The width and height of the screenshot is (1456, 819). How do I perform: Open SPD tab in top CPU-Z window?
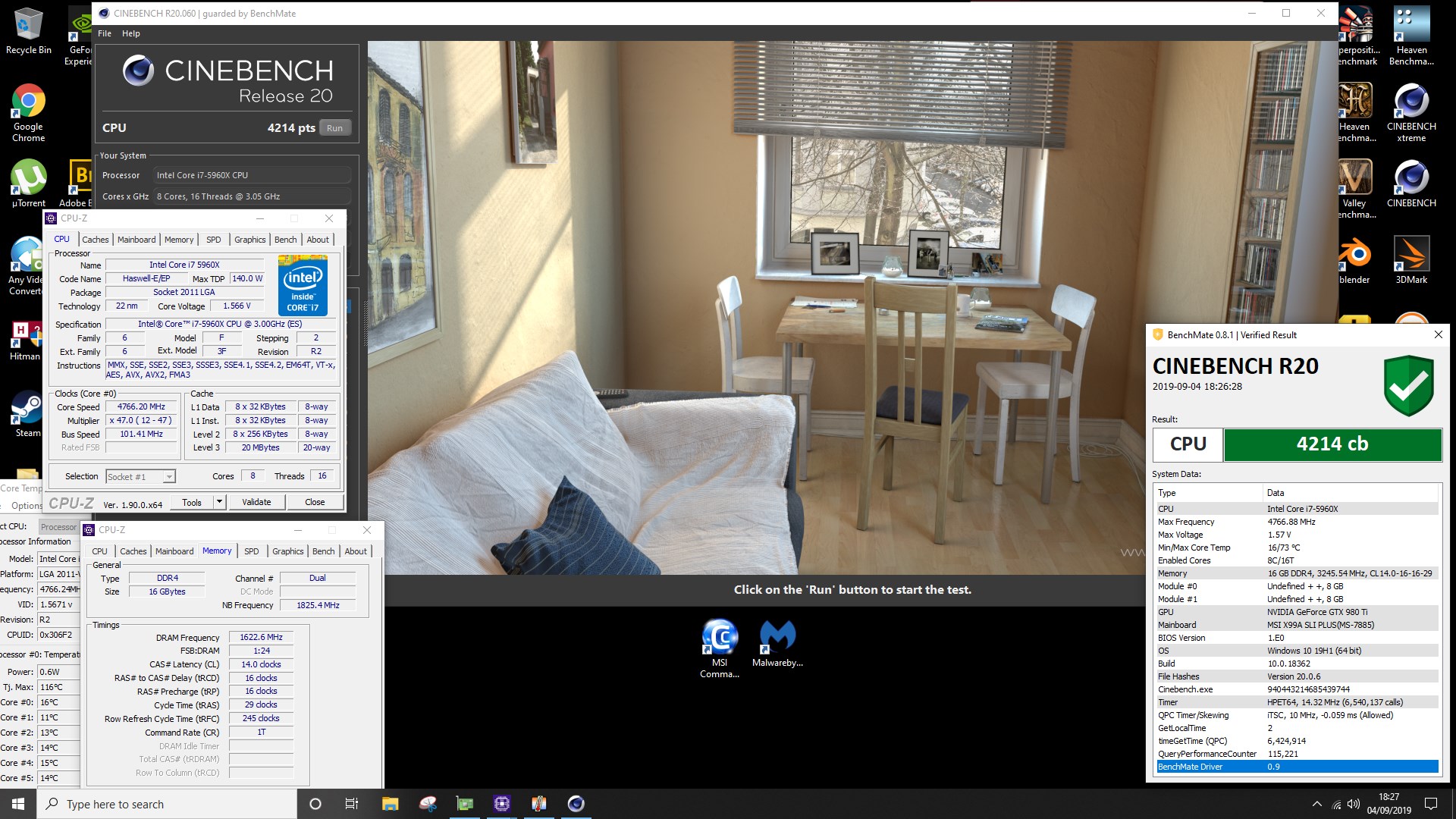(x=214, y=240)
